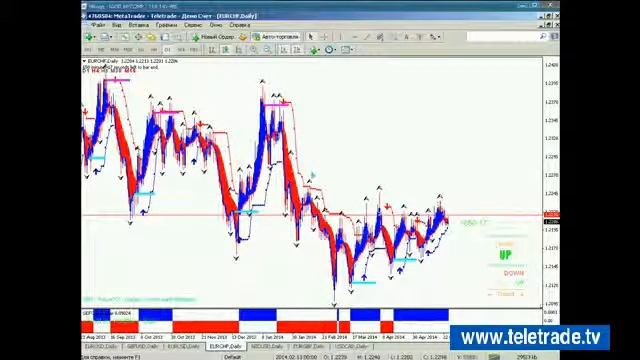This screenshot has width=640, height=360.
Task: Open the Окно menu
Action: pyautogui.click(x=216, y=25)
